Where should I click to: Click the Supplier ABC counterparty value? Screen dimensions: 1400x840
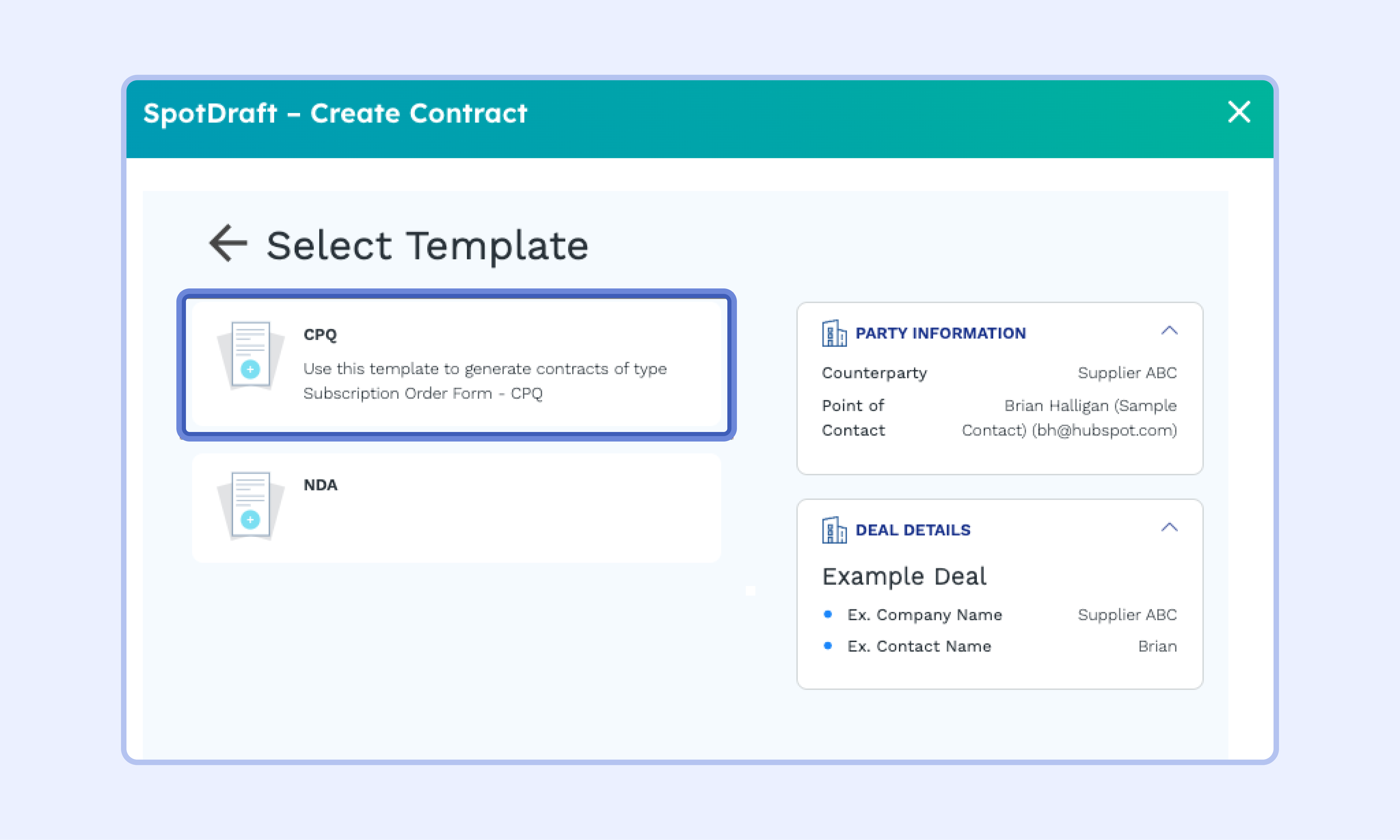pyautogui.click(x=1127, y=373)
